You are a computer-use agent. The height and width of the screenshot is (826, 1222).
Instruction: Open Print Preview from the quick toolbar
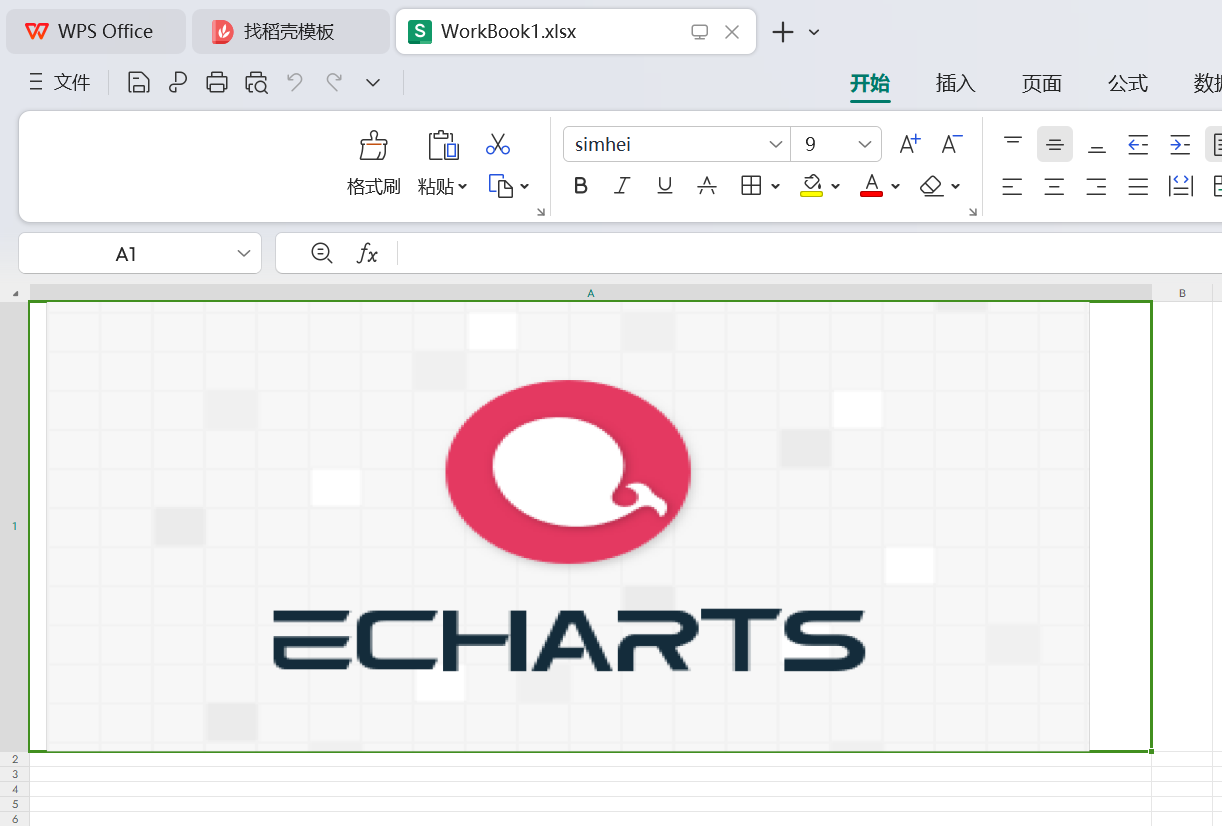coord(257,83)
